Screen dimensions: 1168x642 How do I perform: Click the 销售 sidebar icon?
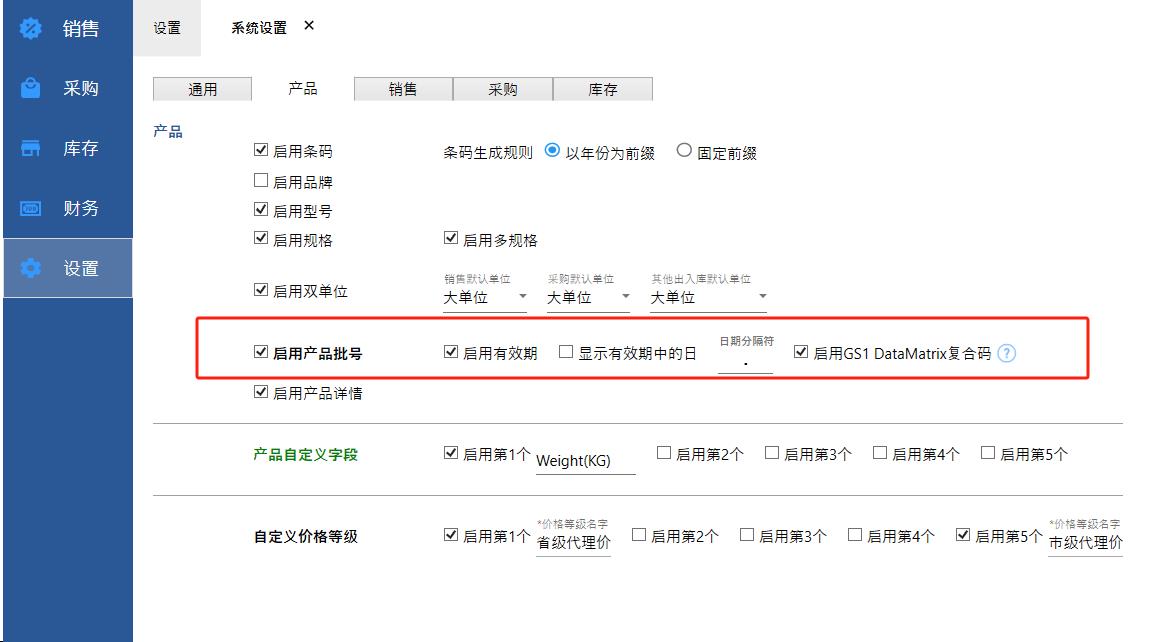pyautogui.click(x=31, y=28)
